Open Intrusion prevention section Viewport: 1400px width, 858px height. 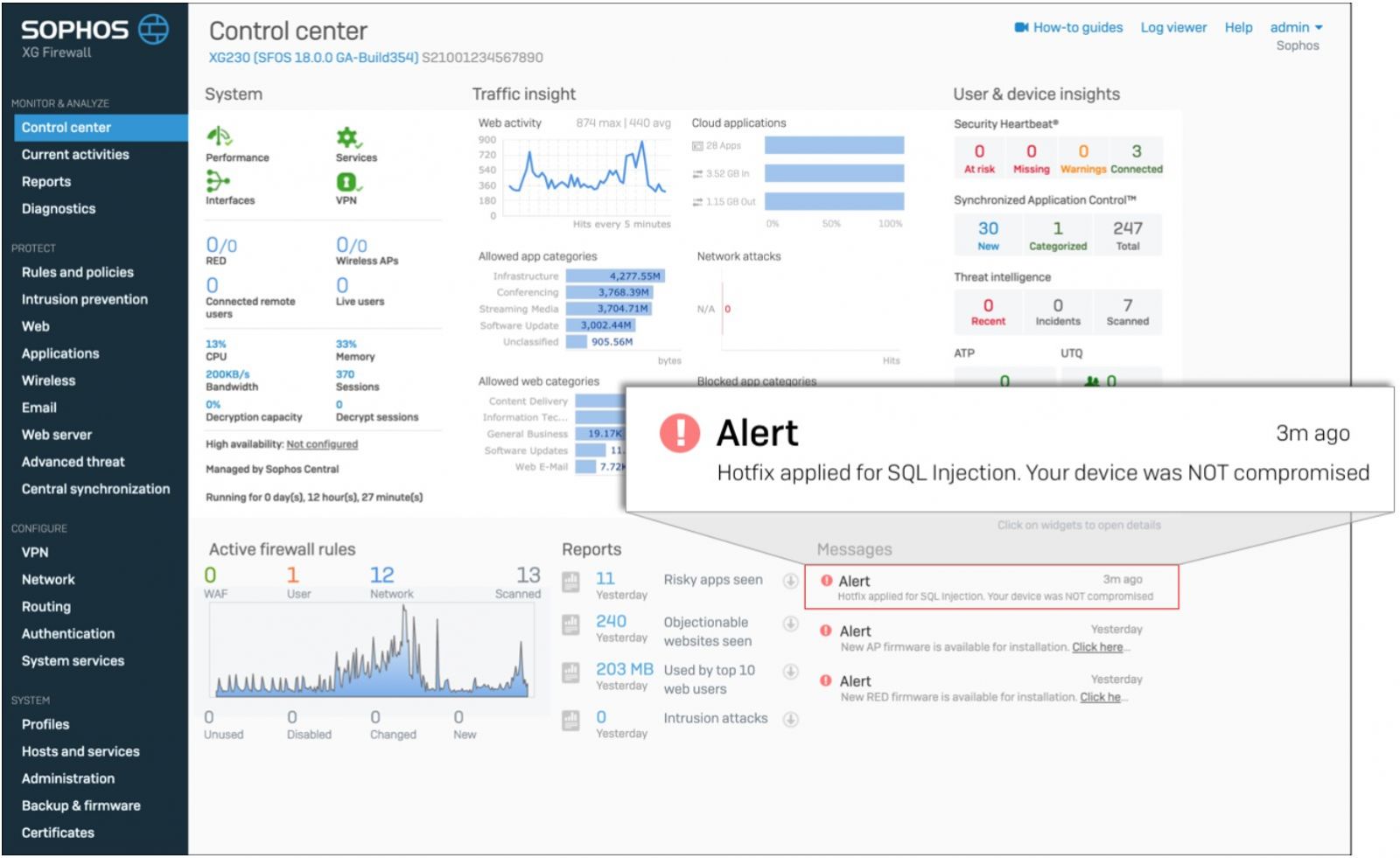[85, 300]
